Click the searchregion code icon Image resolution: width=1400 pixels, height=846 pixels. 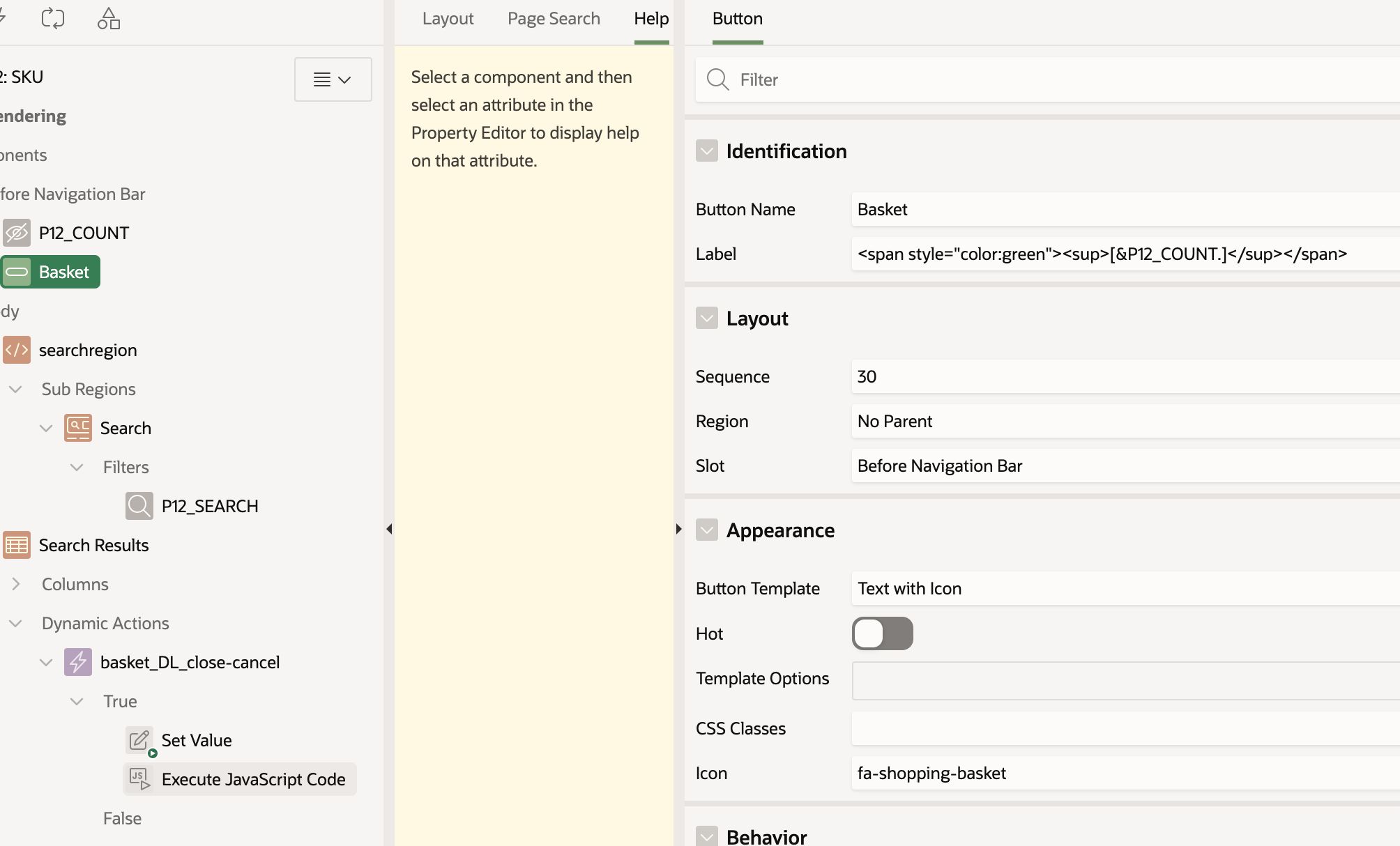click(x=17, y=350)
